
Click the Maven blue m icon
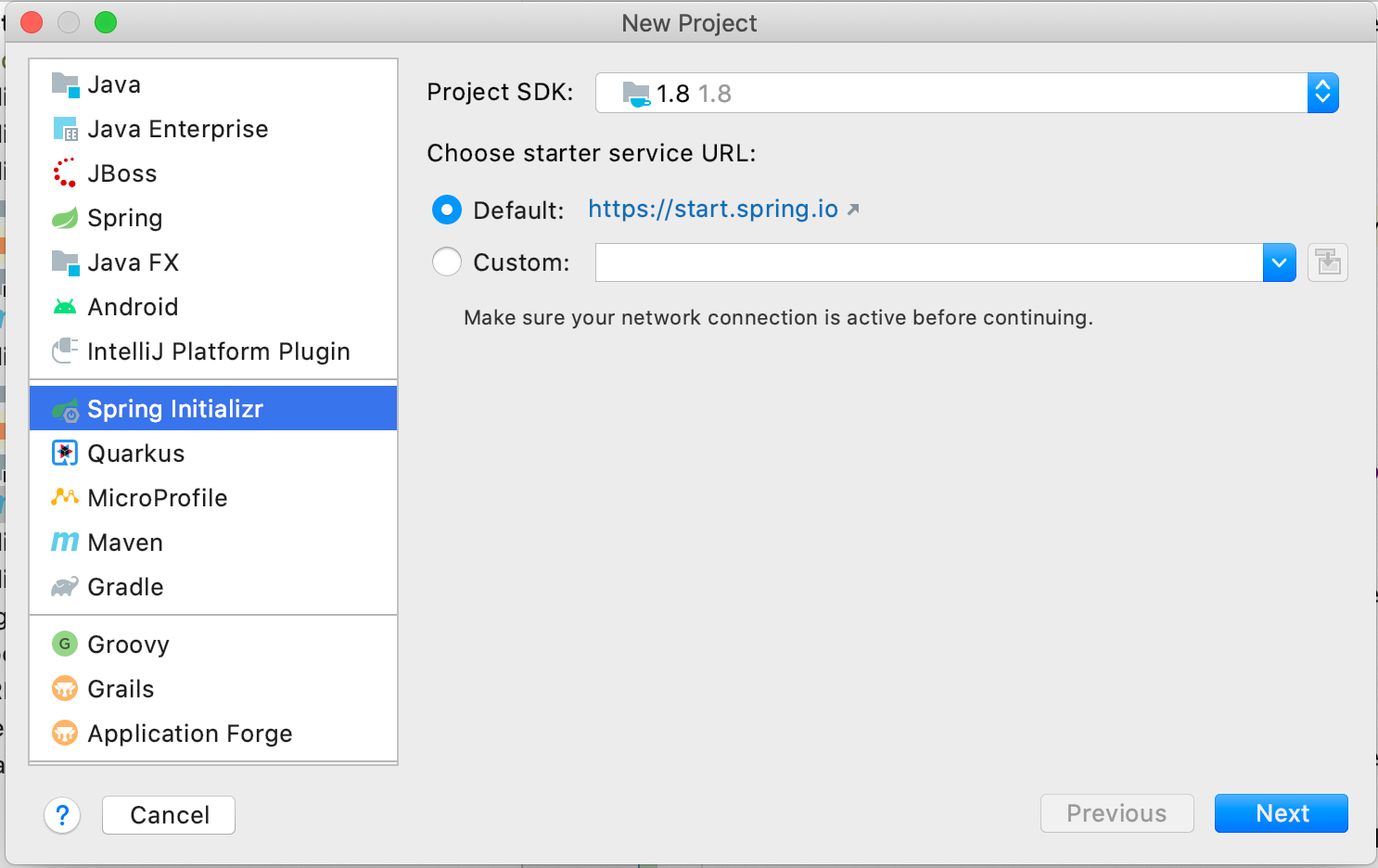tap(65, 542)
